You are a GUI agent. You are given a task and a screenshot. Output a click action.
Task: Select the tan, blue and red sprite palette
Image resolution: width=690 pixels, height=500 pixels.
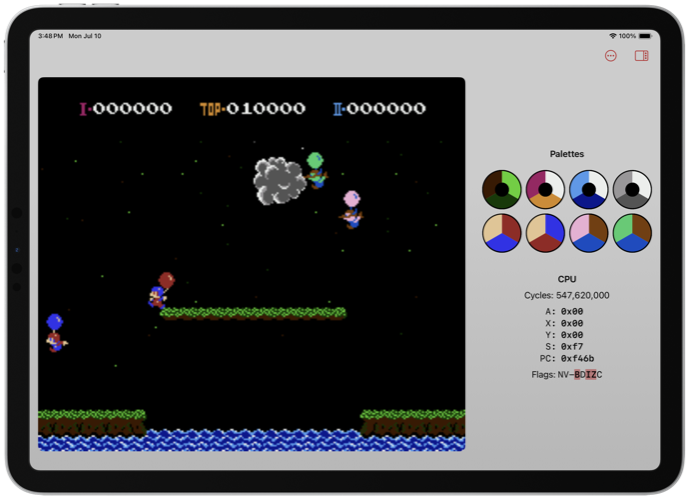pos(545,233)
